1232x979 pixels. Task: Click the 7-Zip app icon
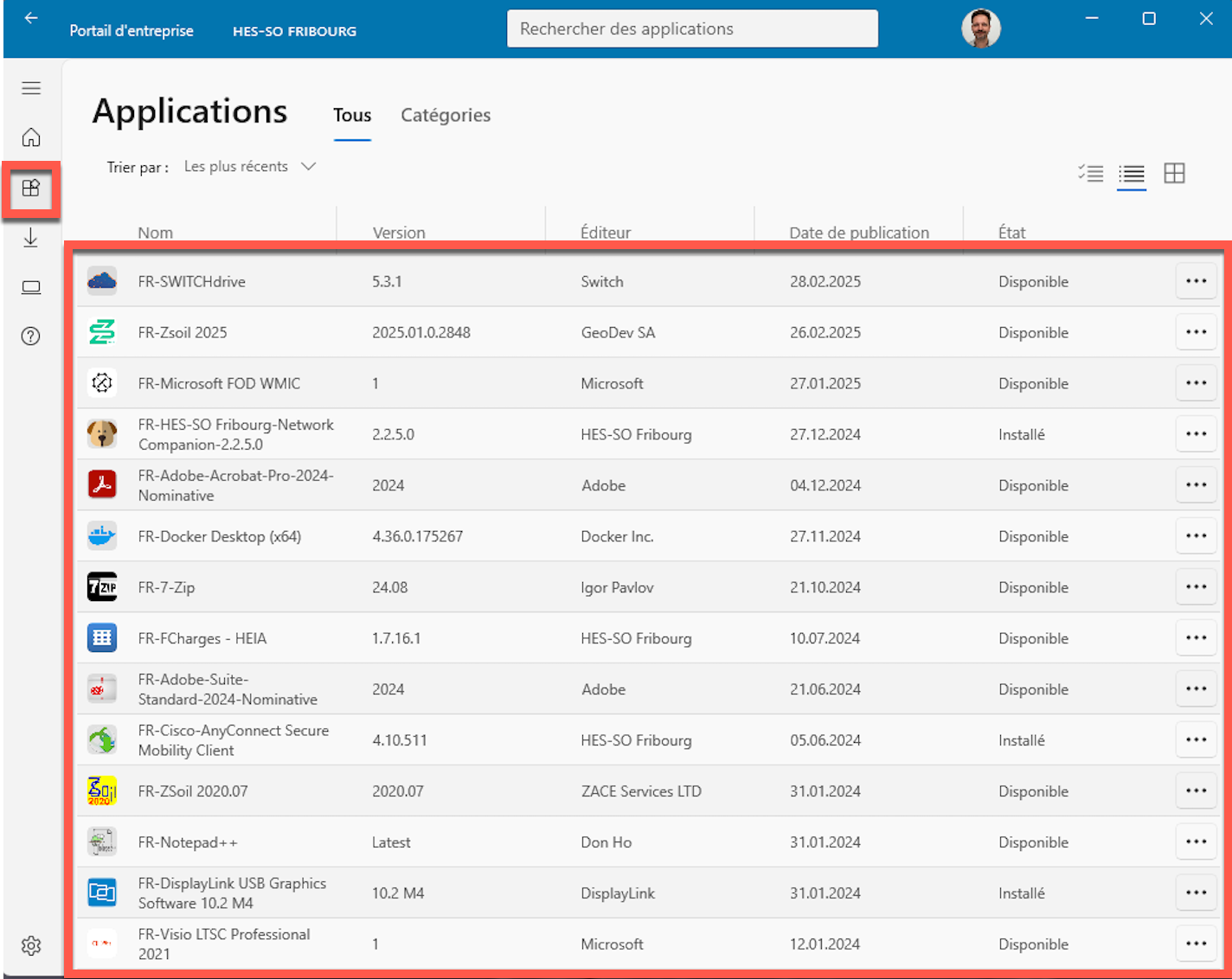[x=102, y=587]
